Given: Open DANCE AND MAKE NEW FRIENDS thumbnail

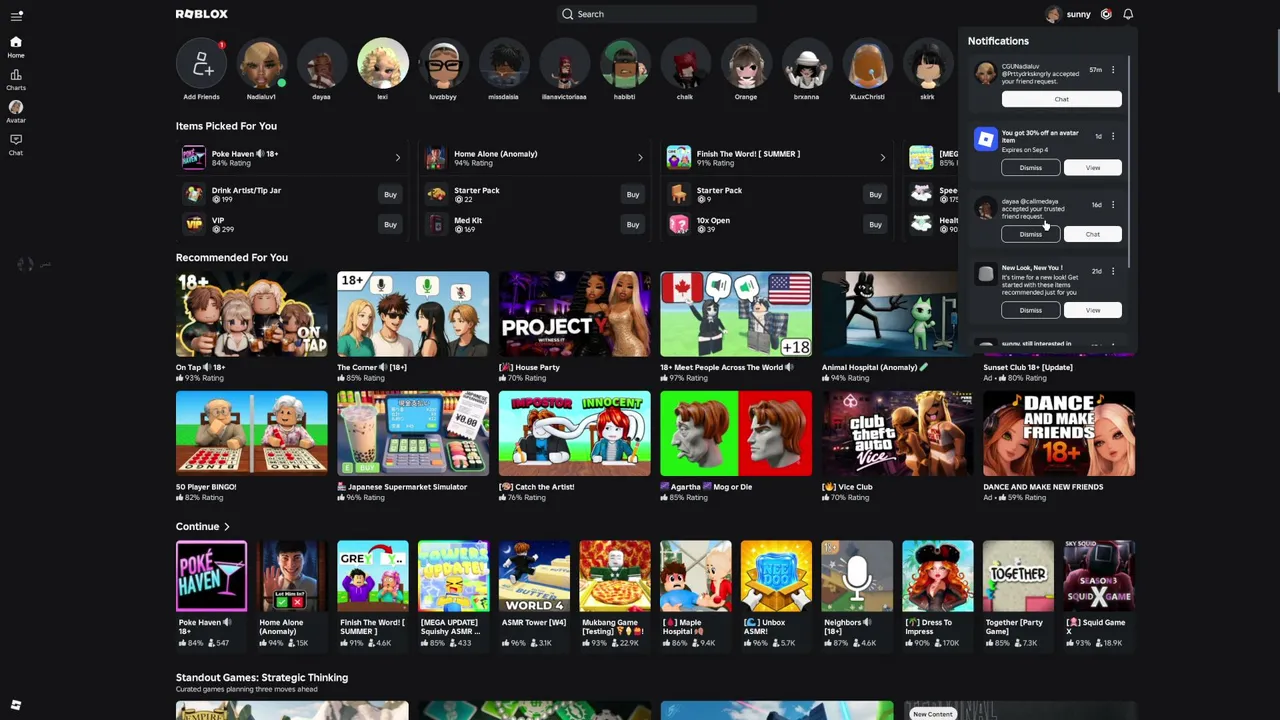Looking at the screenshot, I should (x=1059, y=433).
